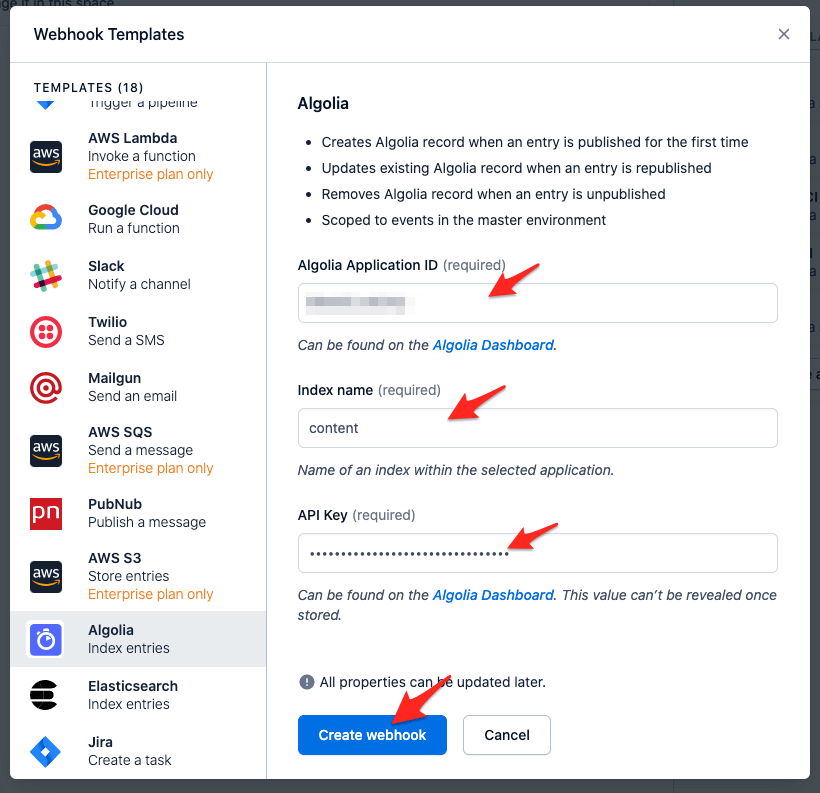Click the Algolia stopwatch icon

[46, 639]
